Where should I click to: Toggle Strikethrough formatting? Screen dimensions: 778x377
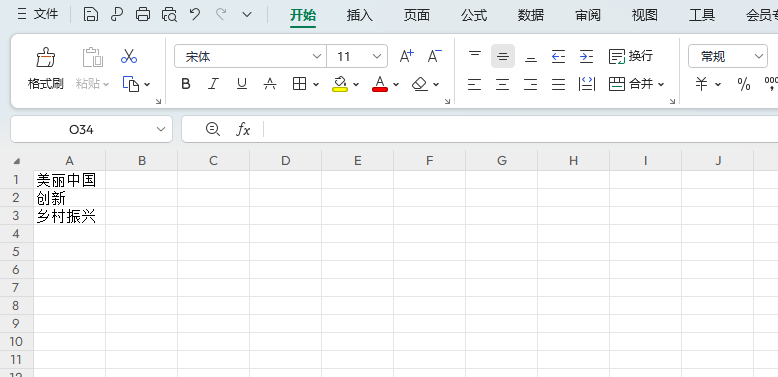(270, 84)
